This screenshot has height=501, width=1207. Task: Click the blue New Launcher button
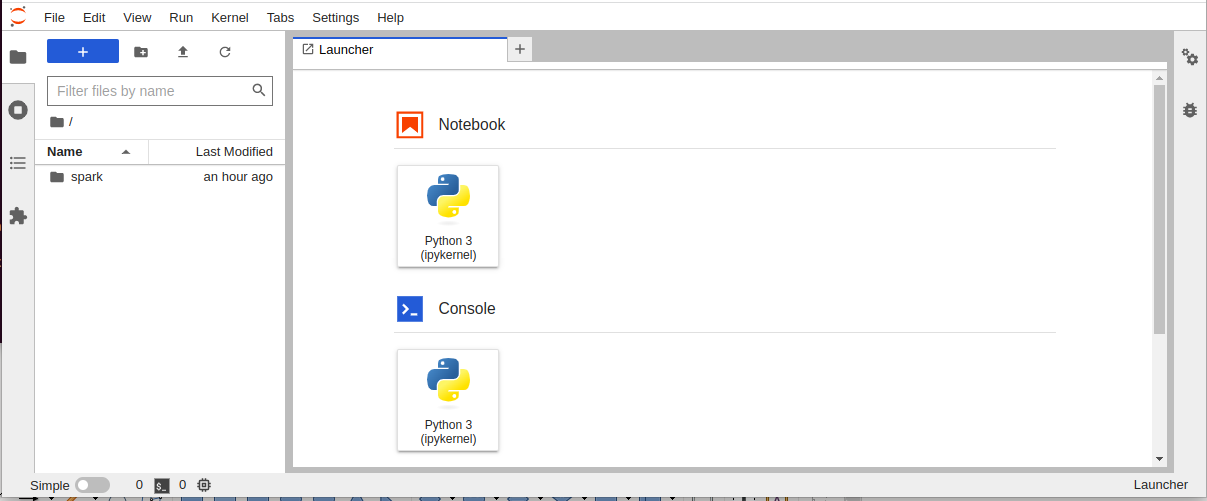pos(83,52)
